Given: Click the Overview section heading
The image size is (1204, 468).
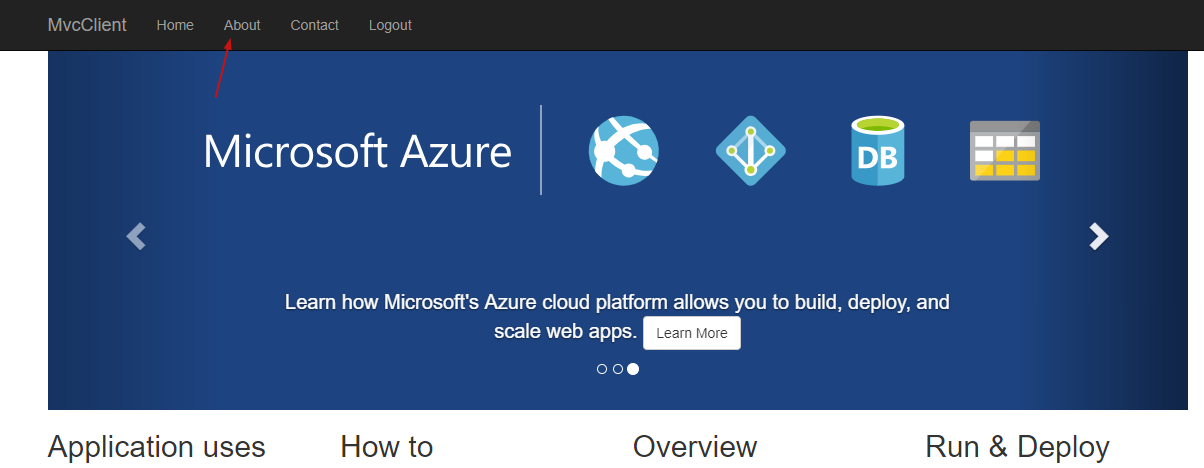Looking at the screenshot, I should (x=695, y=447).
